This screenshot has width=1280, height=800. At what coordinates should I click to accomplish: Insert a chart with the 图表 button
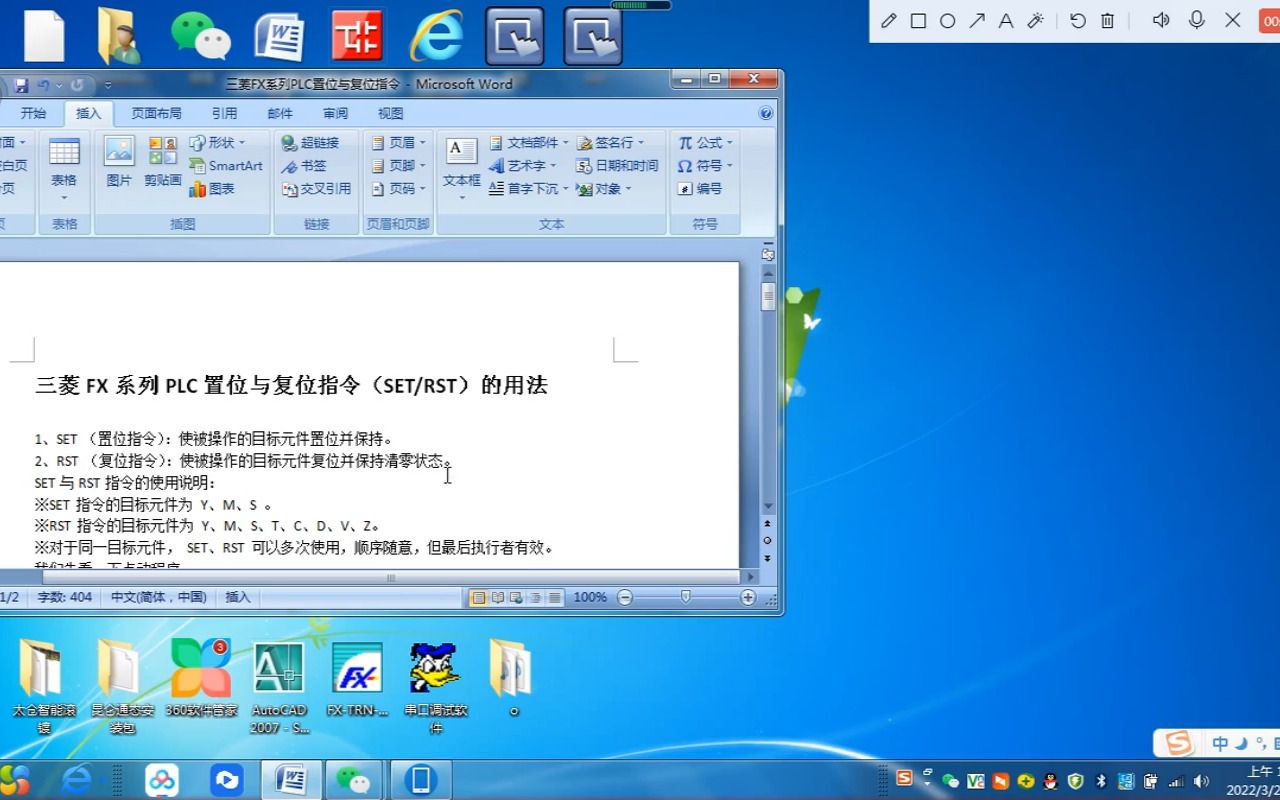pyautogui.click(x=212, y=188)
